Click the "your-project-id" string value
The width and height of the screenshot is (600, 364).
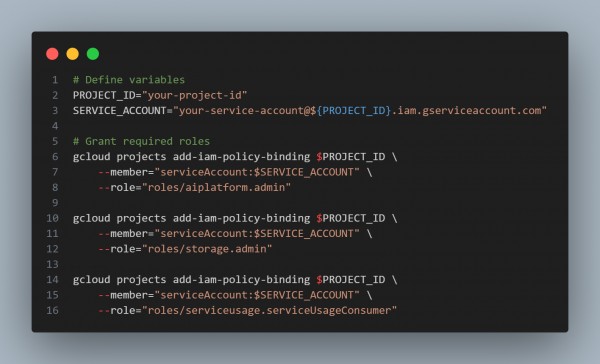click(x=195, y=95)
